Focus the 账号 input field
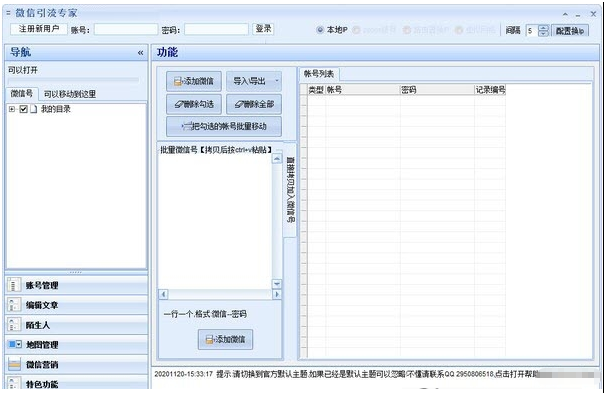 click(126, 29)
